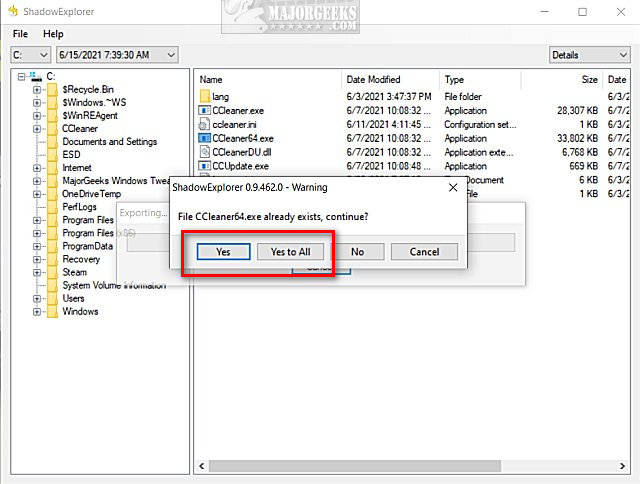
Task: Click Cancel in the warning dialog
Action: [424, 252]
